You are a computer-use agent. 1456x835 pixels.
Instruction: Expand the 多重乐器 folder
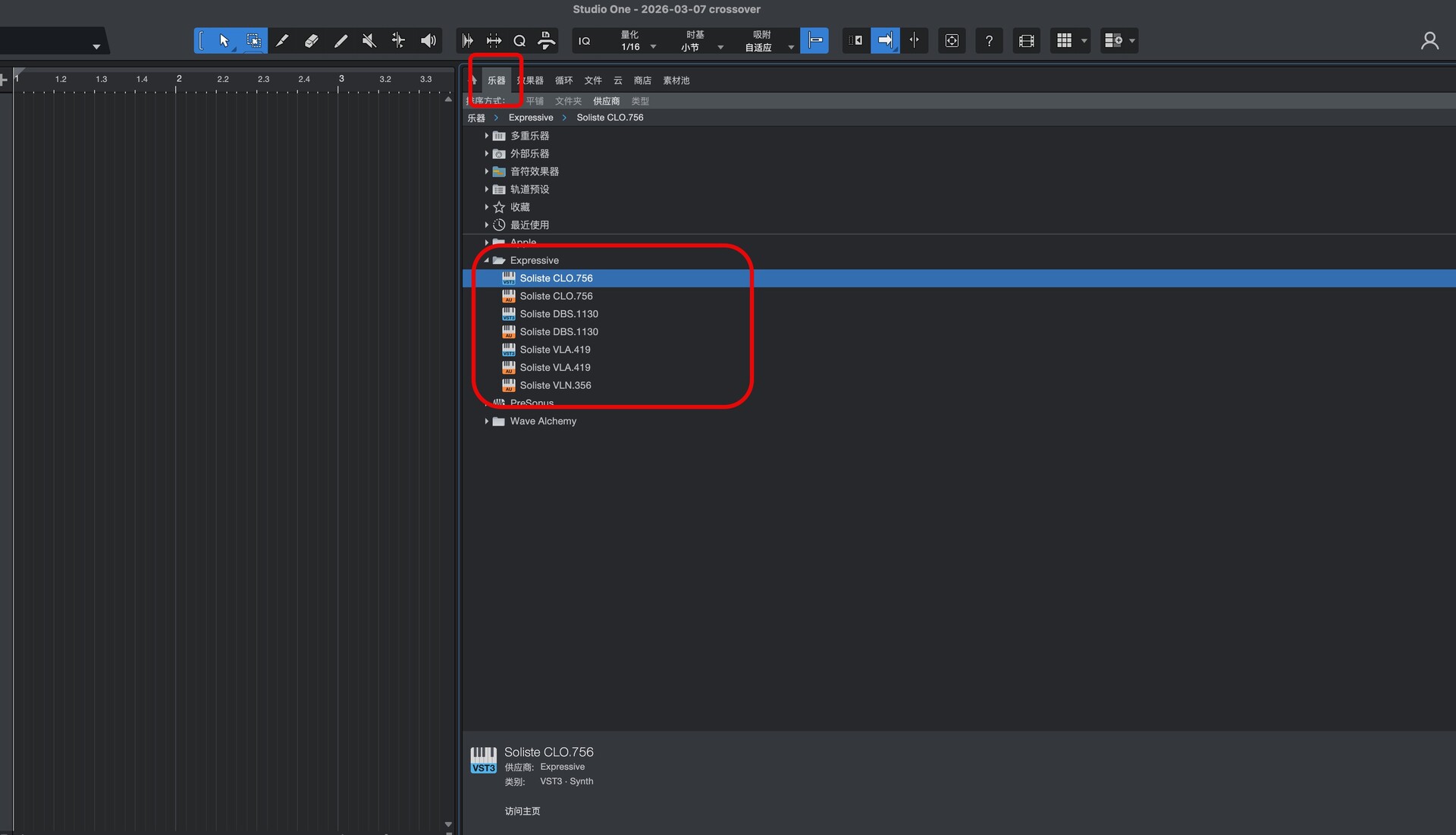tap(486, 136)
